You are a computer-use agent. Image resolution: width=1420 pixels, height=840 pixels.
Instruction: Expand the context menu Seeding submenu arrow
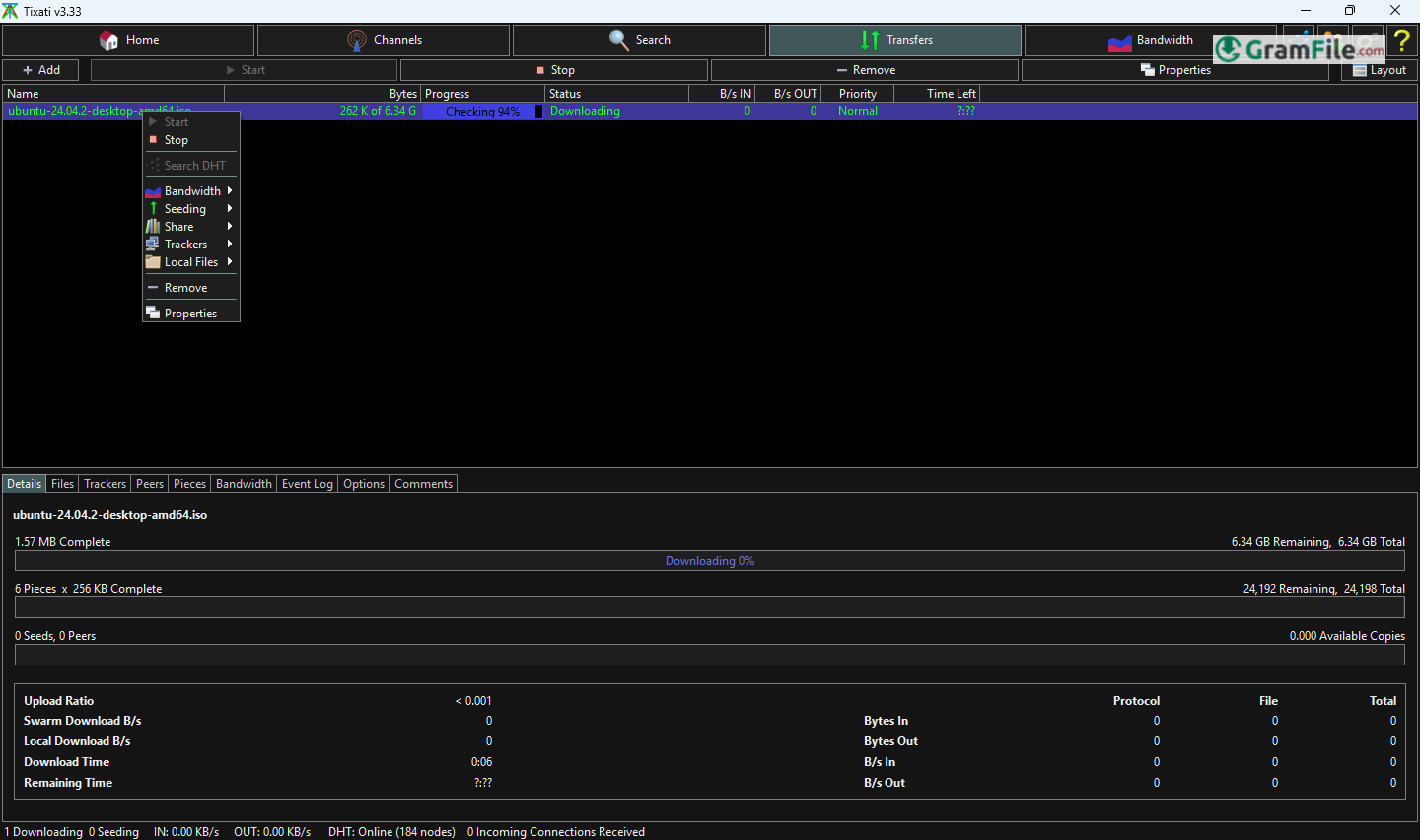230,209
